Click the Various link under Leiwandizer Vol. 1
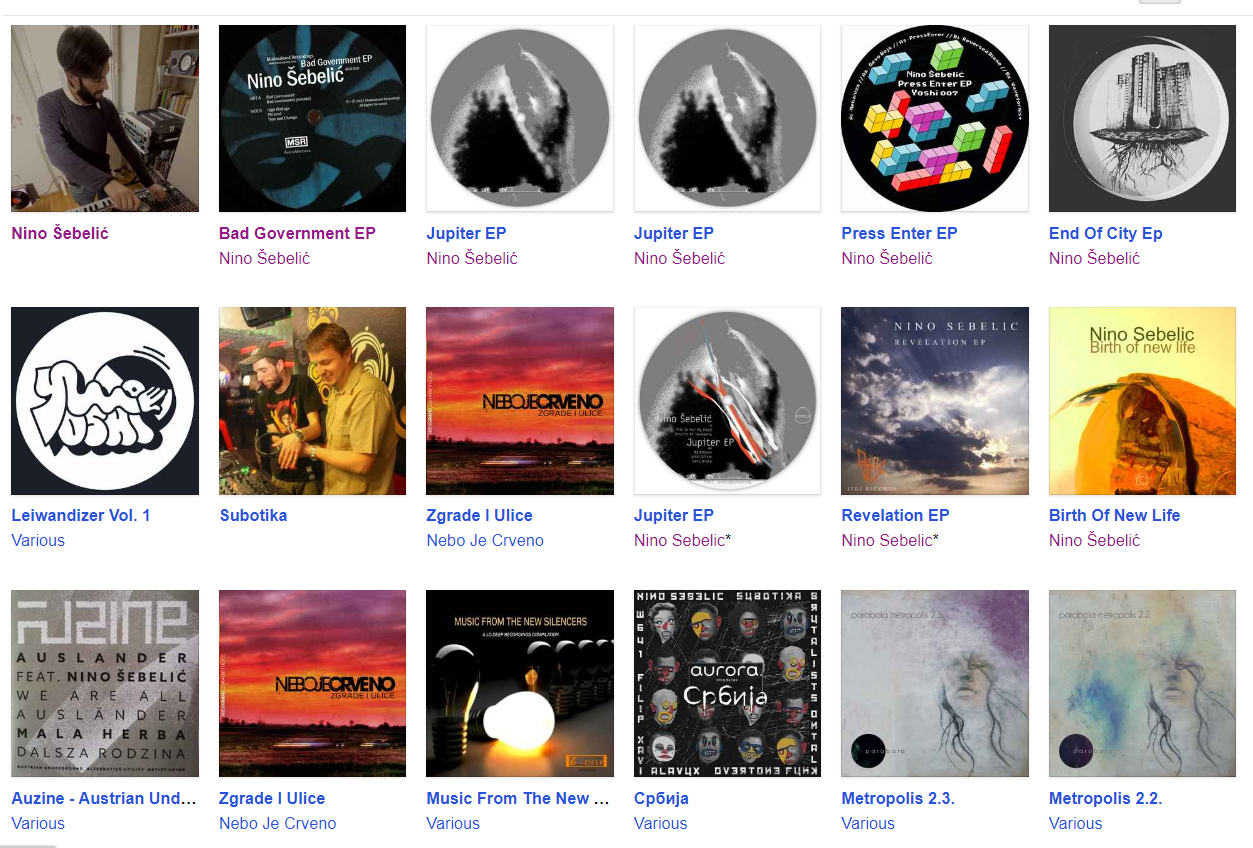The height and width of the screenshot is (848, 1253). (38, 540)
